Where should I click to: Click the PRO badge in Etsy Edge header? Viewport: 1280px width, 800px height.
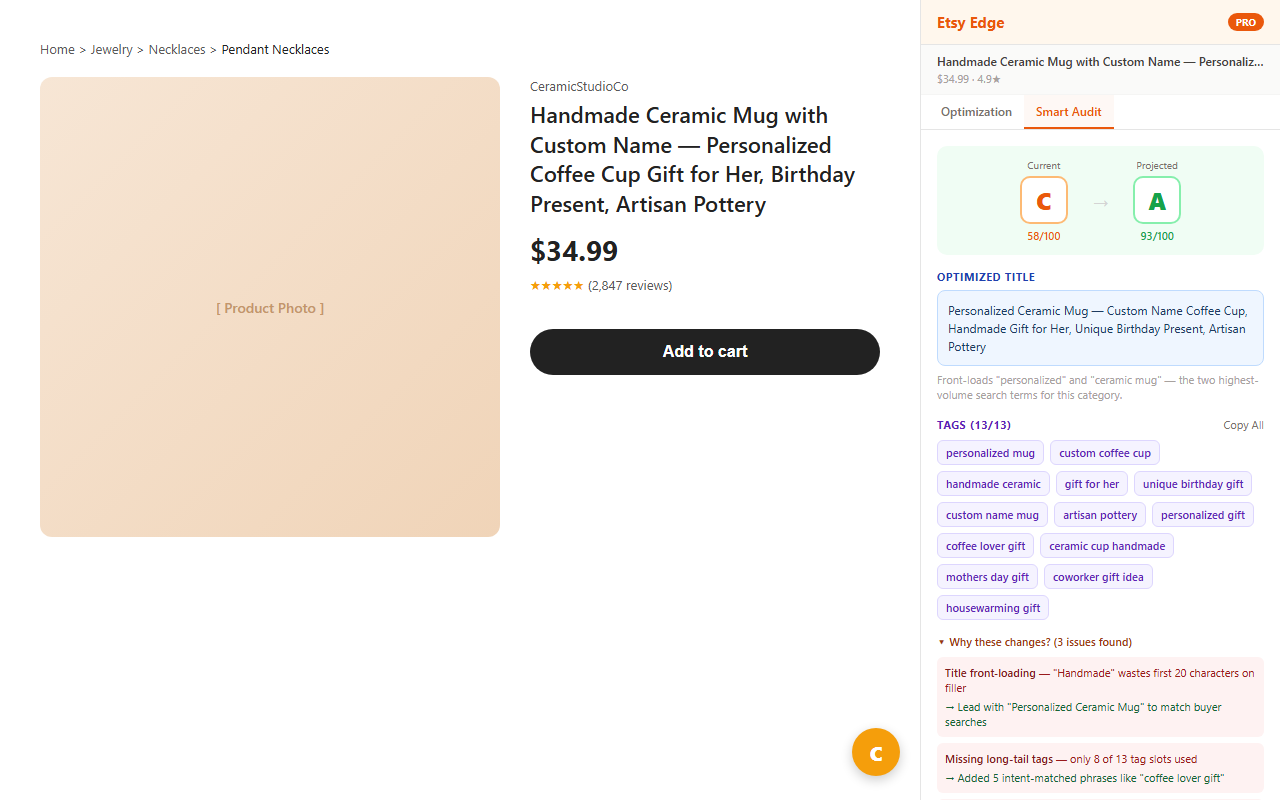tap(1245, 23)
